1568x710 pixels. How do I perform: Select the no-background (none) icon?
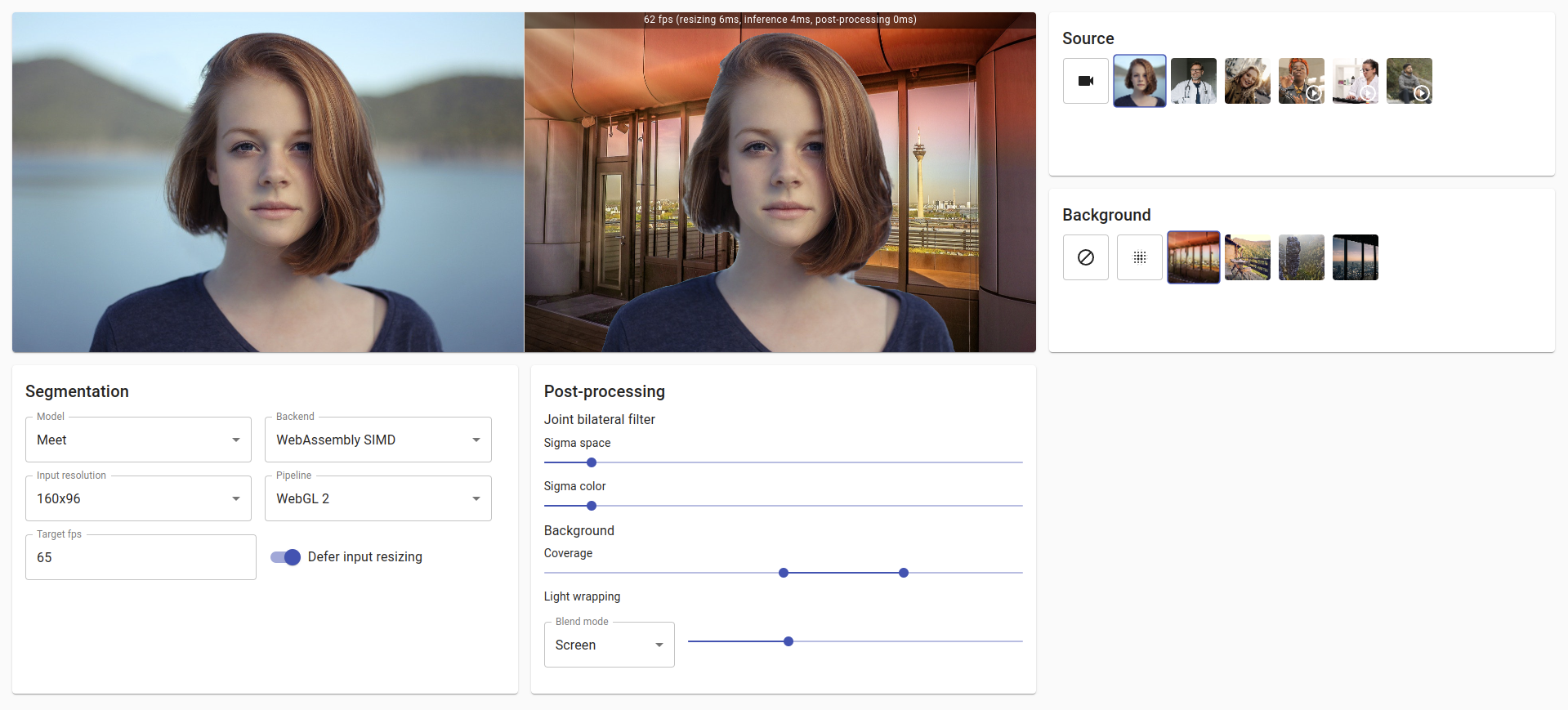pos(1086,257)
